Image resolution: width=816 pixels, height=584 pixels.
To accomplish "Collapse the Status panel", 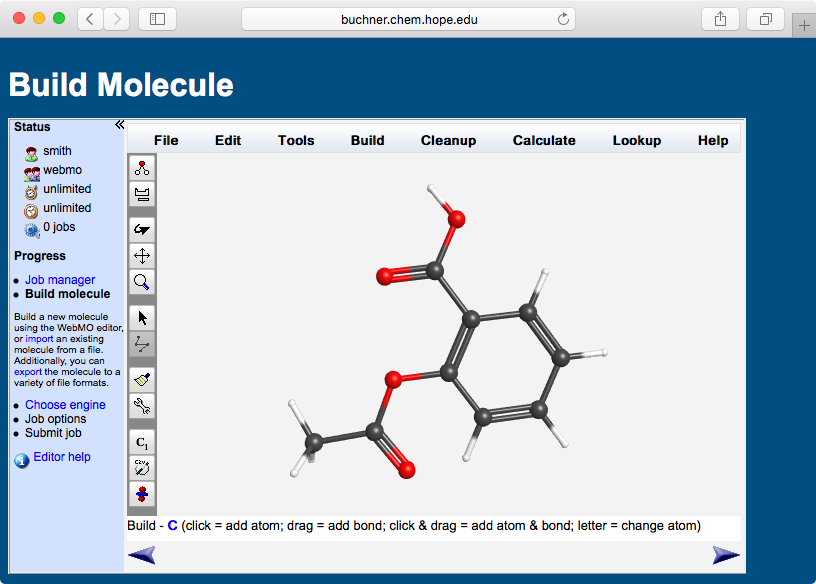I will (x=119, y=124).
